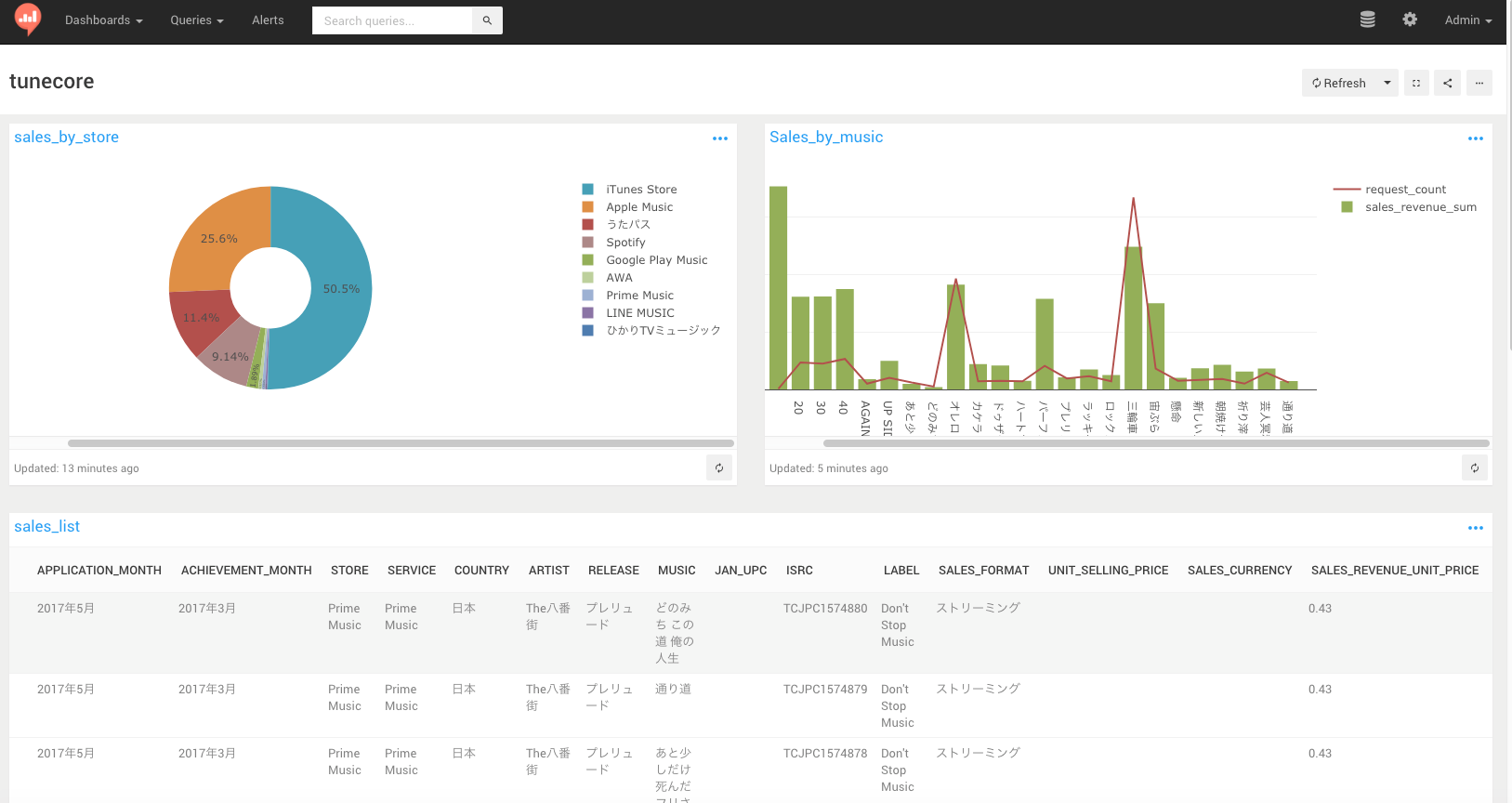This screenshot has height=803, width=1512.
Task: Open sales_by_store widget options menu
Action: click(720, 138)
